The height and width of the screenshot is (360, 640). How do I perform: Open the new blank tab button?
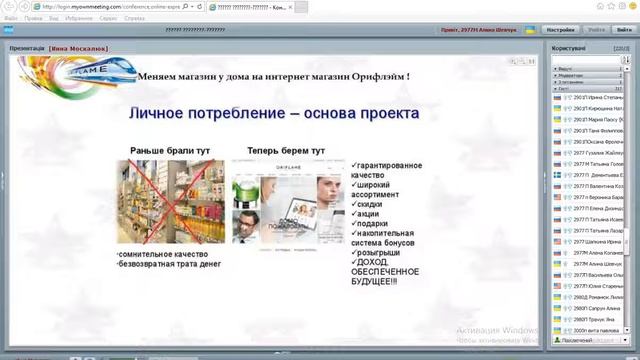(x=301, y=7)
